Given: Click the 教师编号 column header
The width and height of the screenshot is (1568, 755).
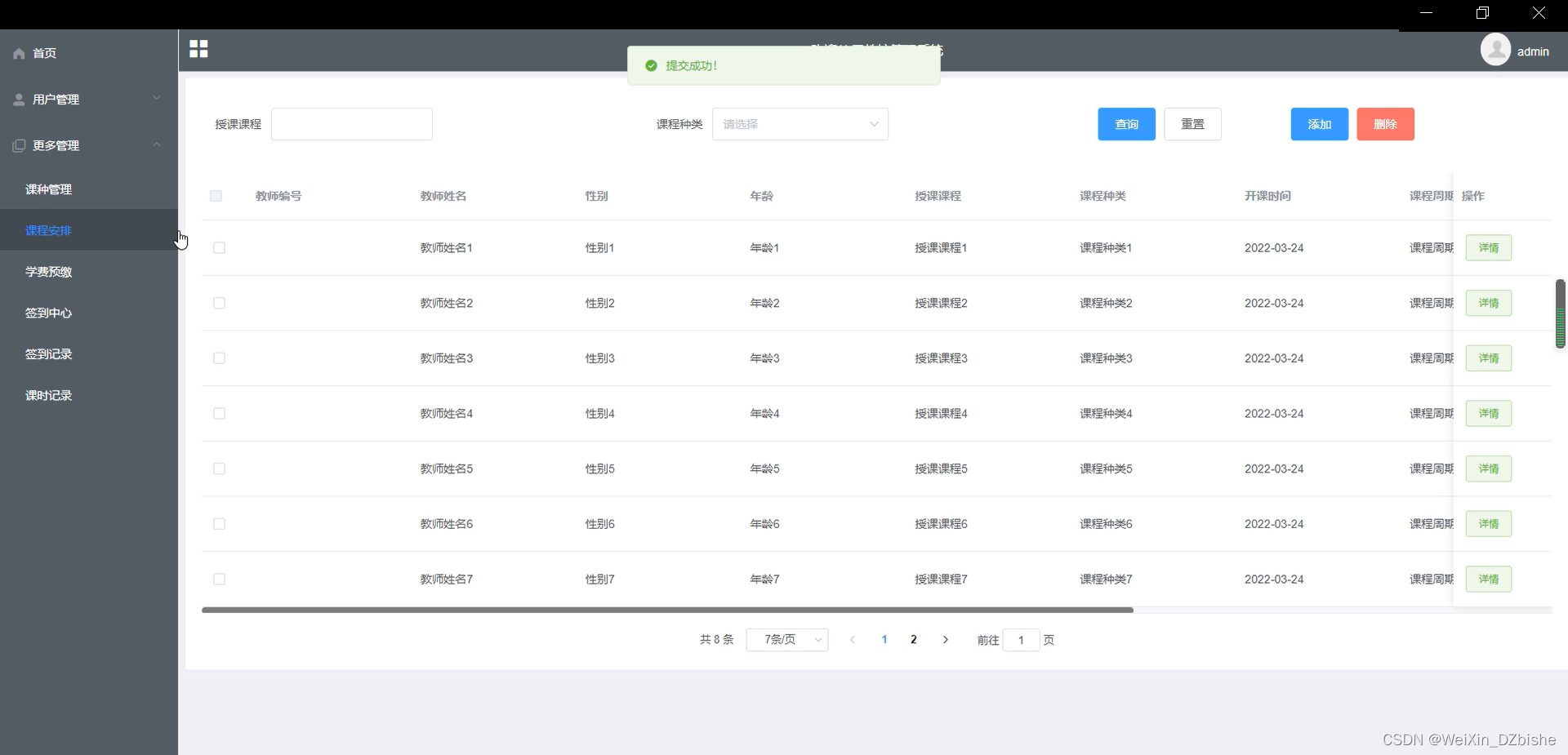Looking at the screenshot, I should pyautogui.click(x=278, y=196).
